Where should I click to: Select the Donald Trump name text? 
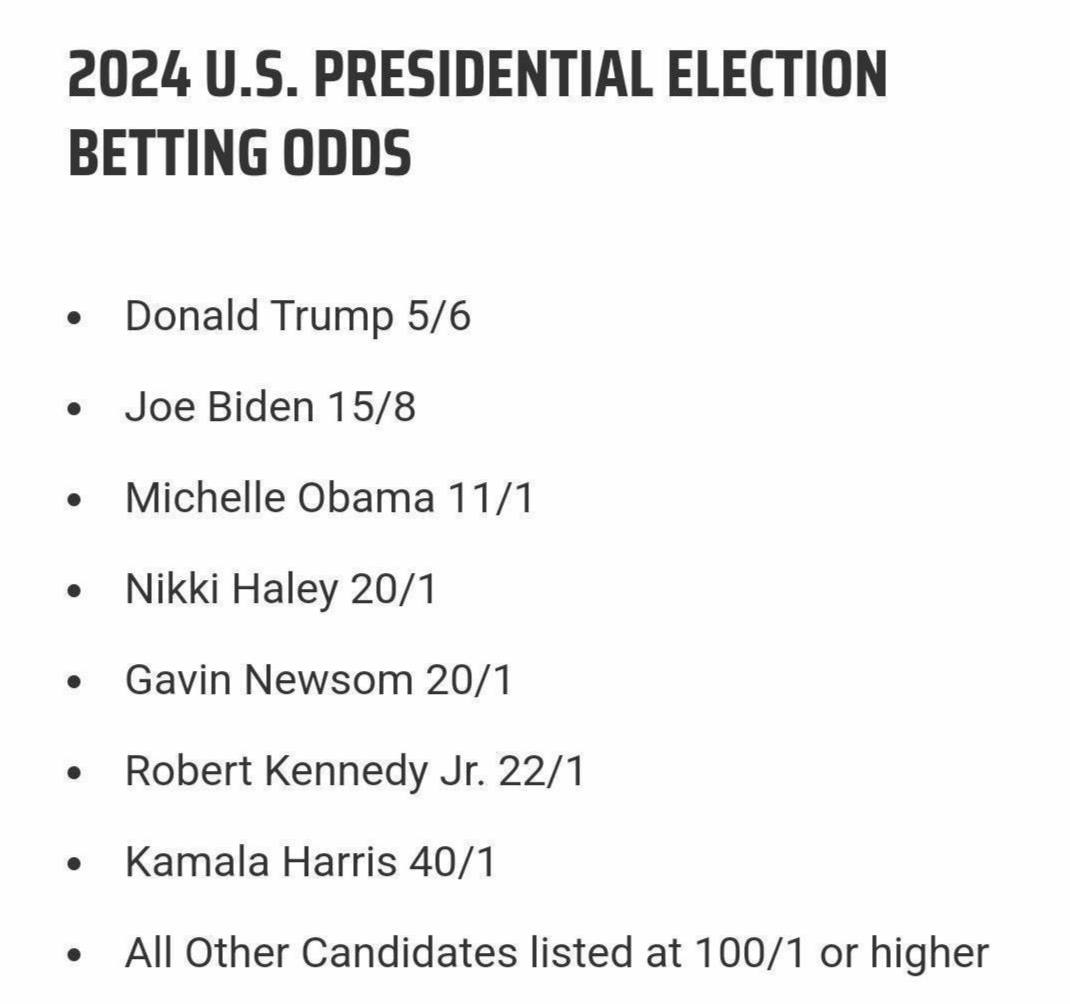258,316
